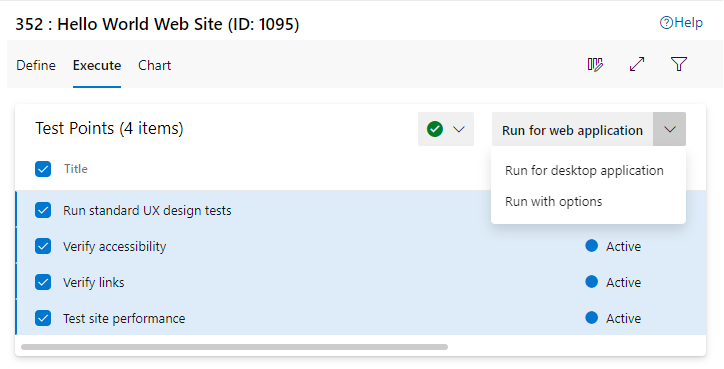Click the green pass test checkmark icon
The width and height of the screenshot is (724, 369).
(x=435, y=129)
